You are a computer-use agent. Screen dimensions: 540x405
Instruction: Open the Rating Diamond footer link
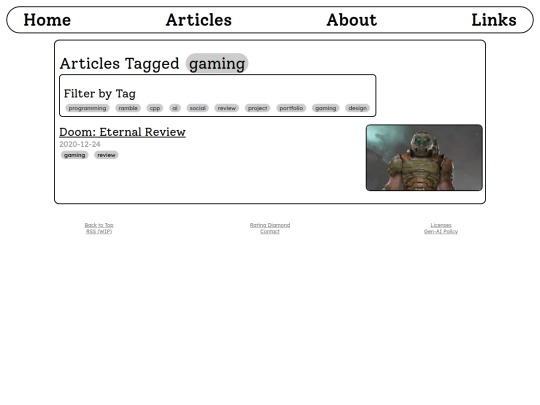[x=270, y=225]
